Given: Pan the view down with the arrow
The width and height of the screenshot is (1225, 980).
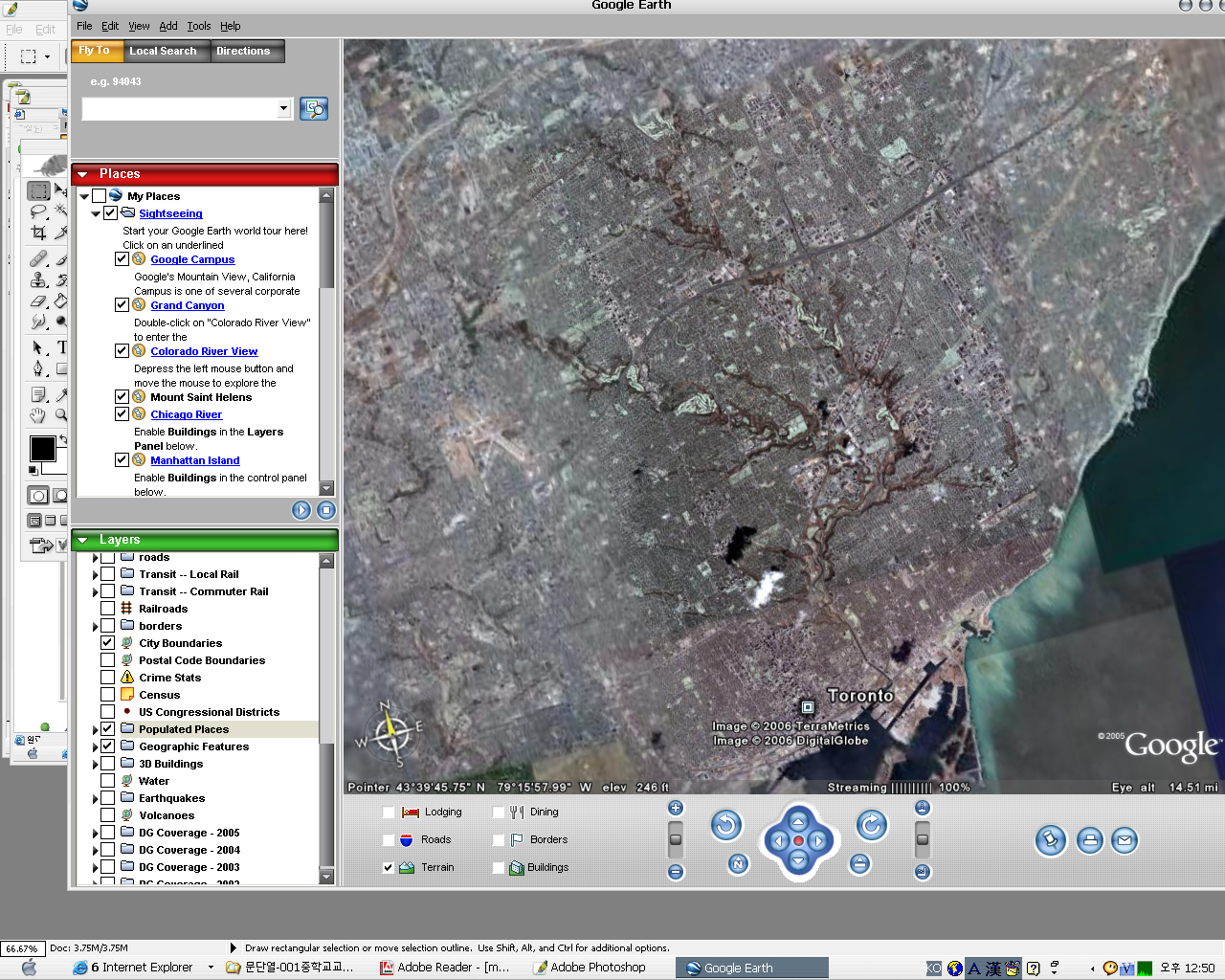Looking at the screenshot, I should [x=798, y=861].
